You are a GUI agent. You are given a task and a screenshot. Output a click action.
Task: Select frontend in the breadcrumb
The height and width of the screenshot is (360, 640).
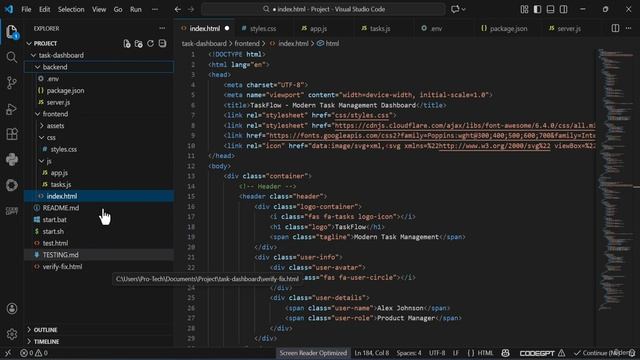click(x=247, y=44)
